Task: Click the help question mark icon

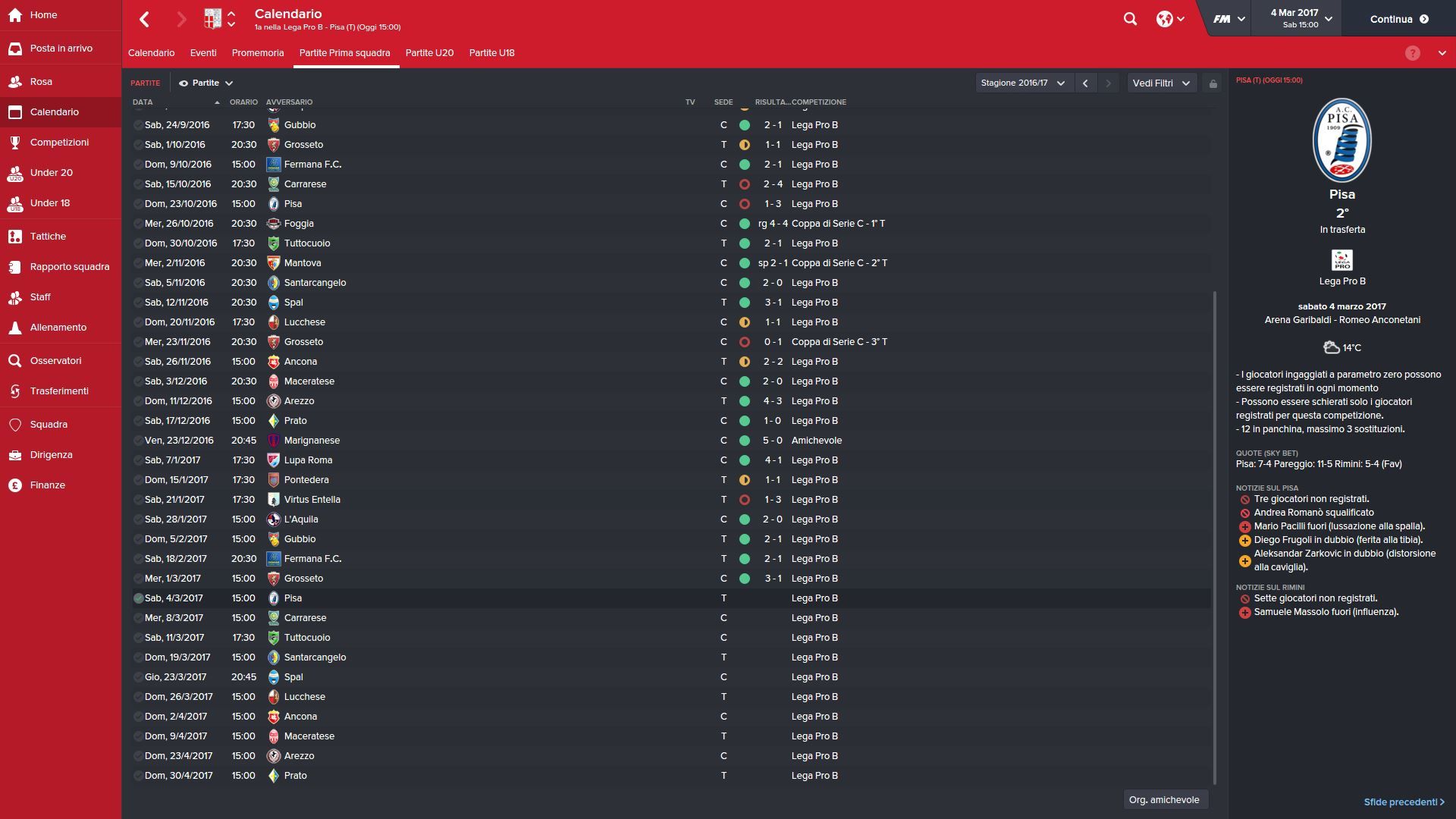Action: [x=1412, y=53]
